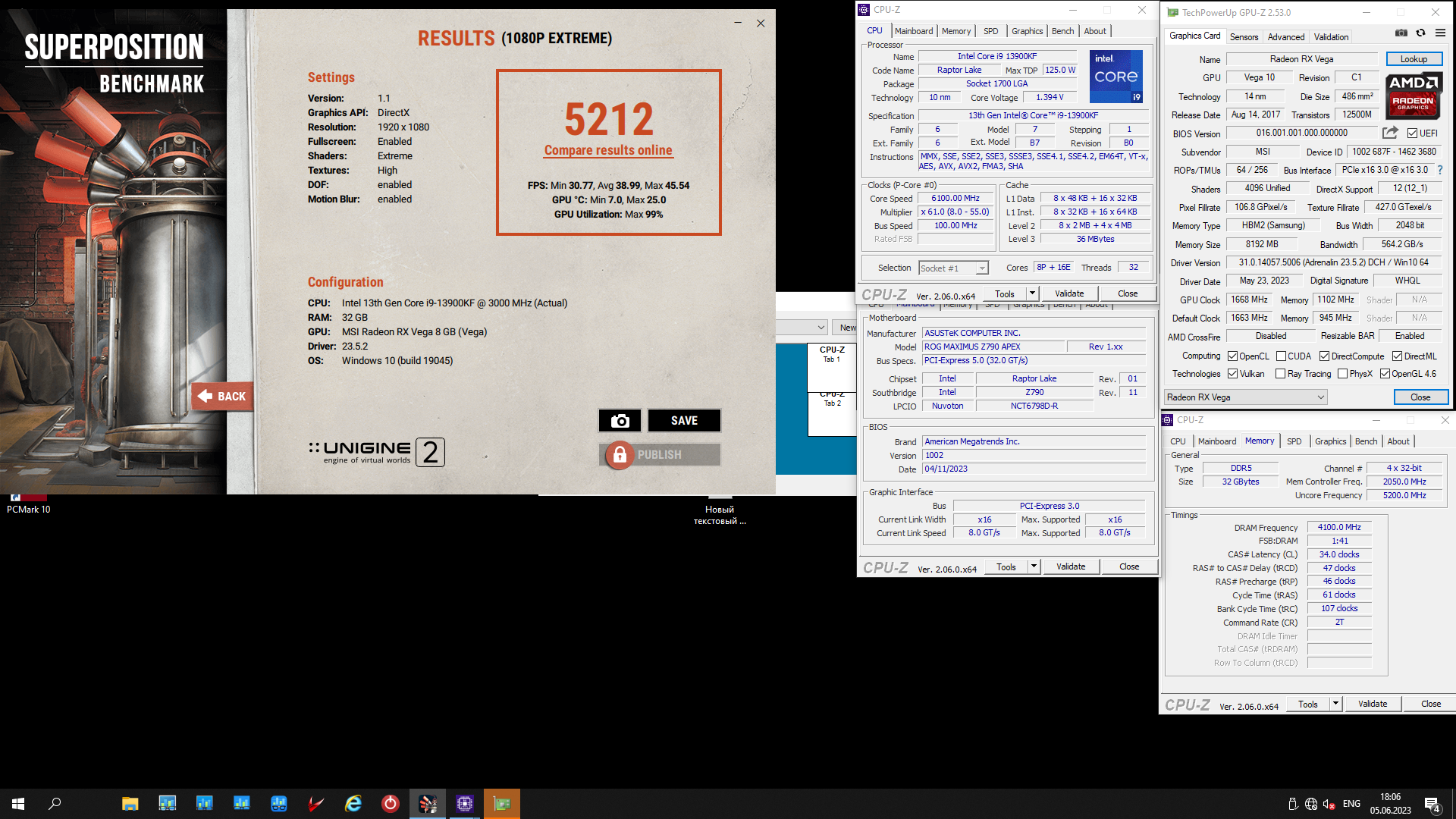Open Tools dropdown arrow in Memory CPU-Z window
Viewport: 1456px width, 819px height.
coord(1335,704)
